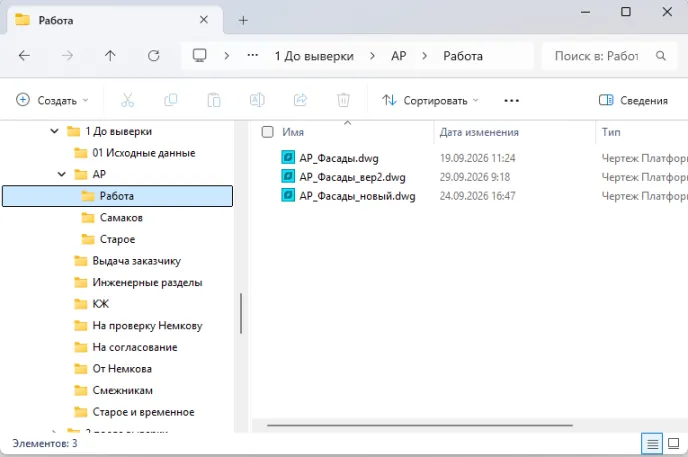Click the Rename icon in toolbar
The image size is (688, 457).
tap(257, 100)
